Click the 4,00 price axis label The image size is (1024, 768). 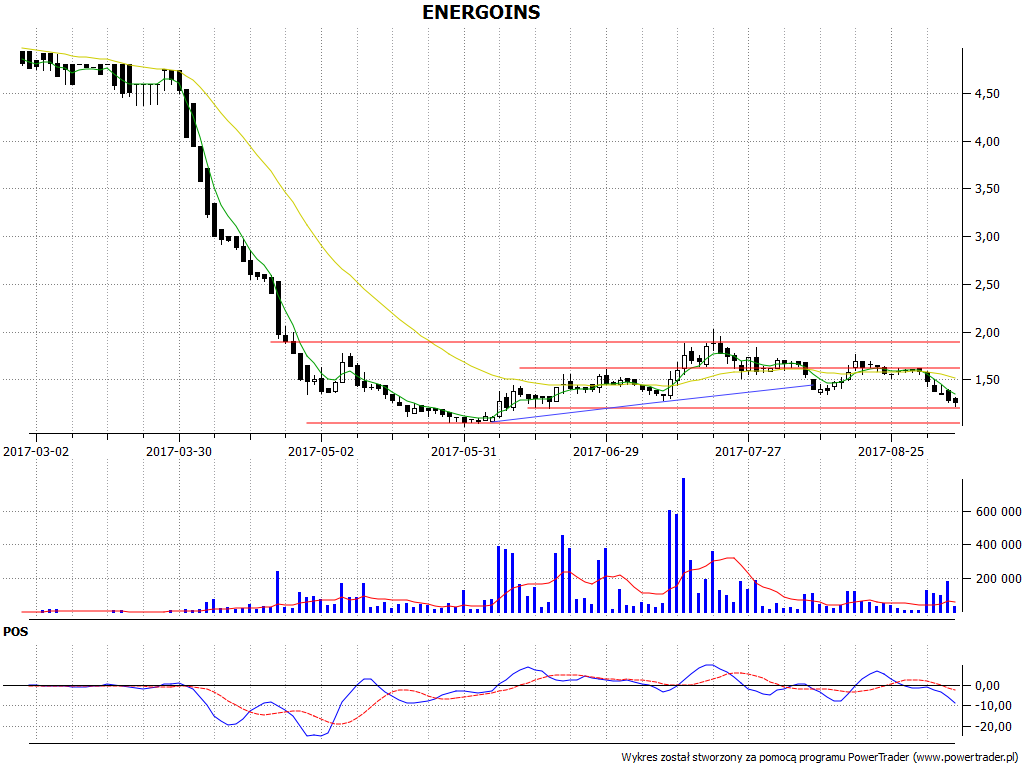pos(987,142)
